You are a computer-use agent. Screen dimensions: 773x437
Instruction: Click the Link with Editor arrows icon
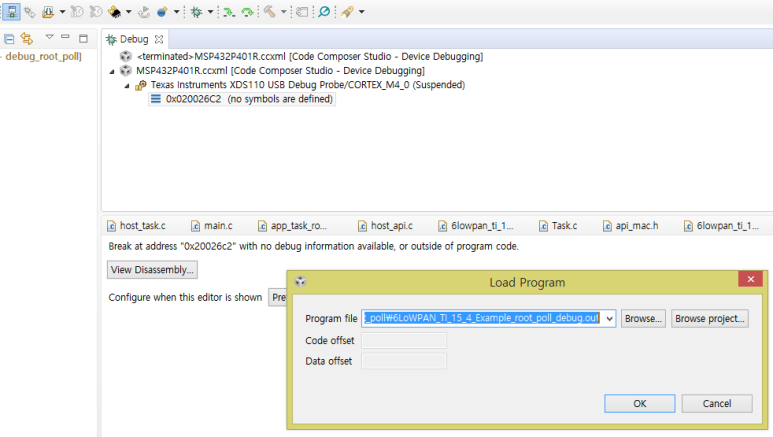point(27,39)
